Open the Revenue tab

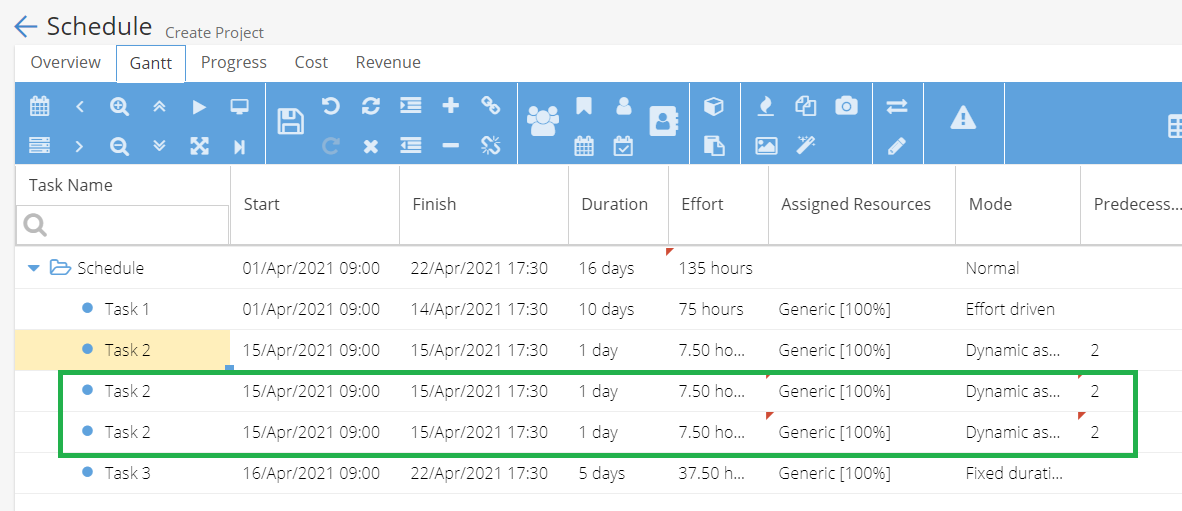pos(388,63)
